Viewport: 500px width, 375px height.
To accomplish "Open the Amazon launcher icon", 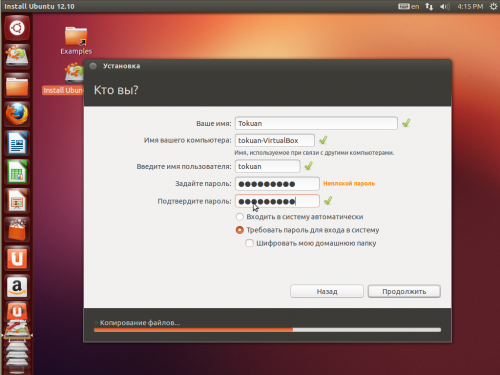I will pyautogui.click(x=17, y=287).
